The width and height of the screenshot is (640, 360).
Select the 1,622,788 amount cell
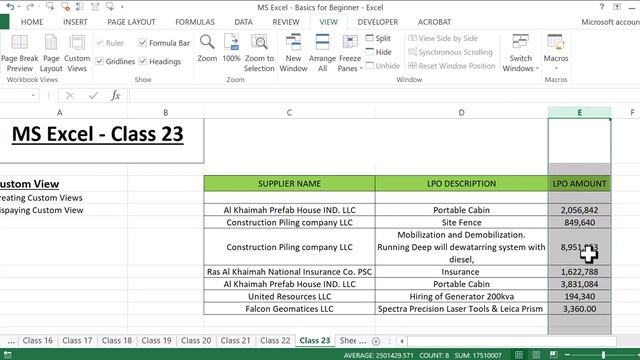point(579,272)
